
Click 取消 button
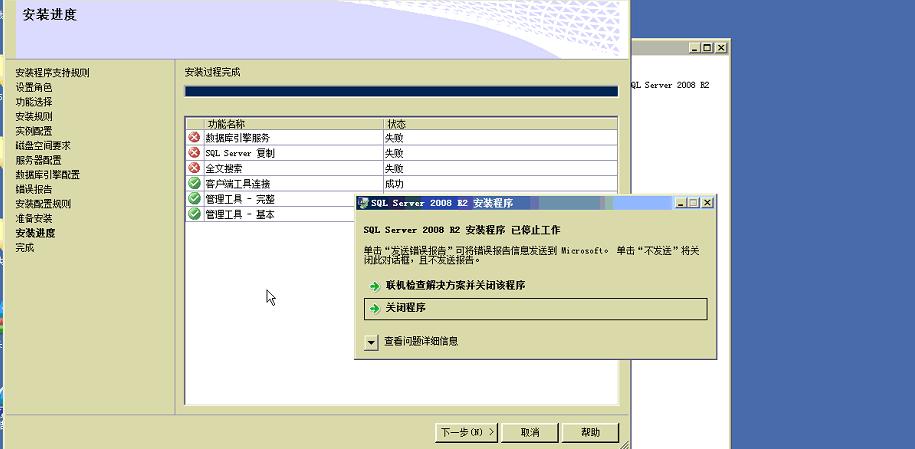530,433
